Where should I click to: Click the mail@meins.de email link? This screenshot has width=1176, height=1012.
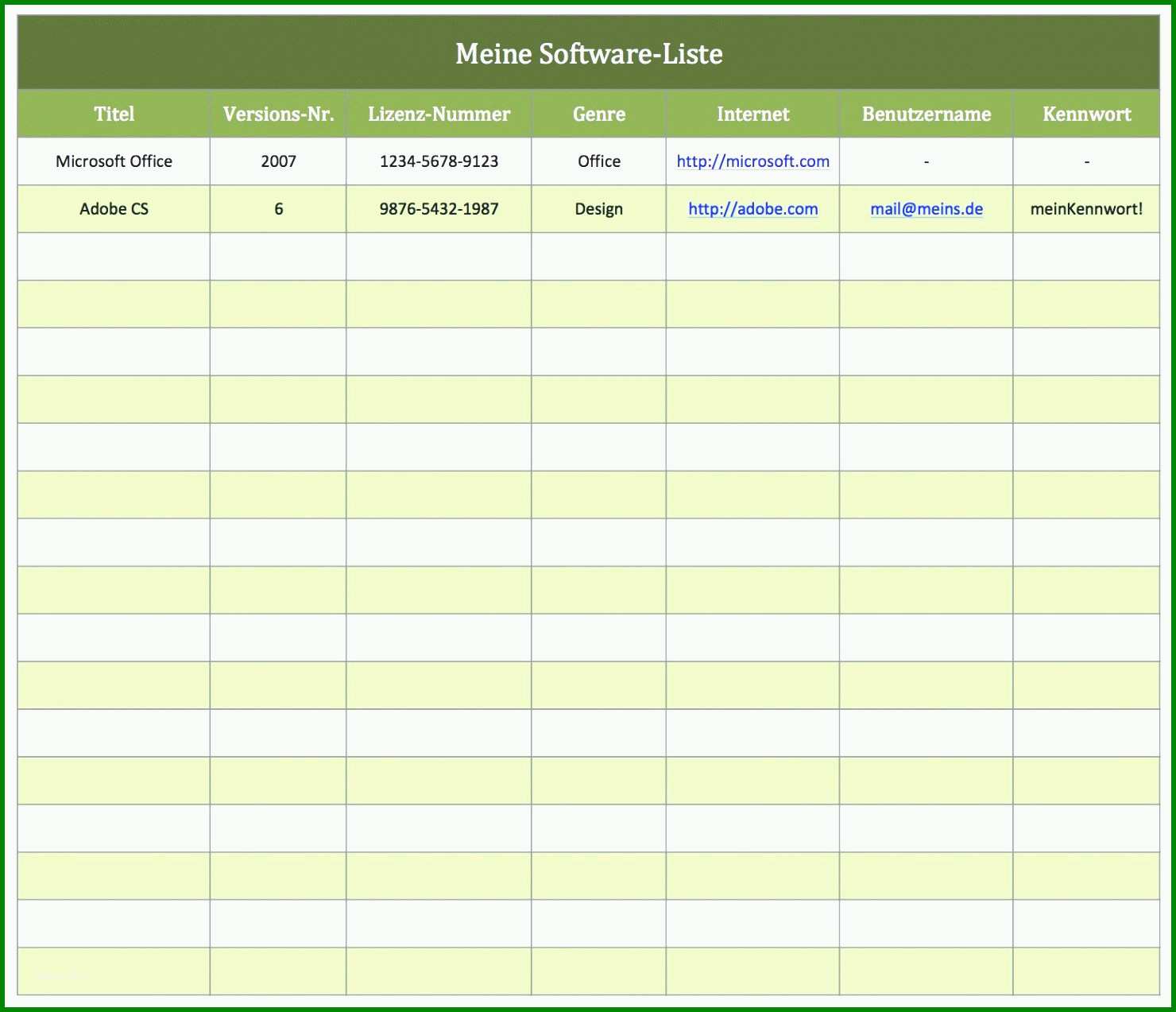(926, 209)
